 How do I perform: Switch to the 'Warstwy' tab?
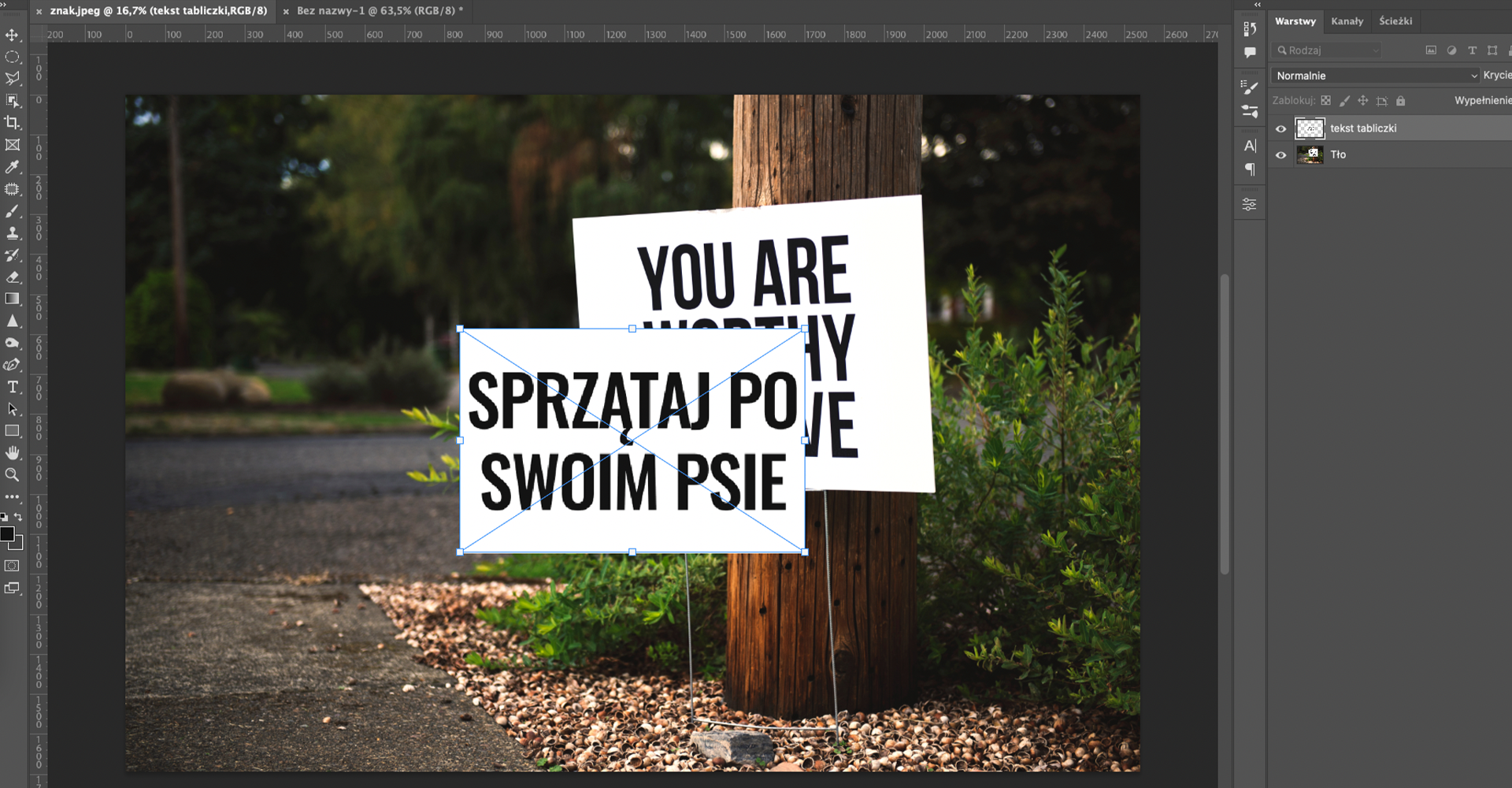pyautogui.click(x=1295, y=21)
